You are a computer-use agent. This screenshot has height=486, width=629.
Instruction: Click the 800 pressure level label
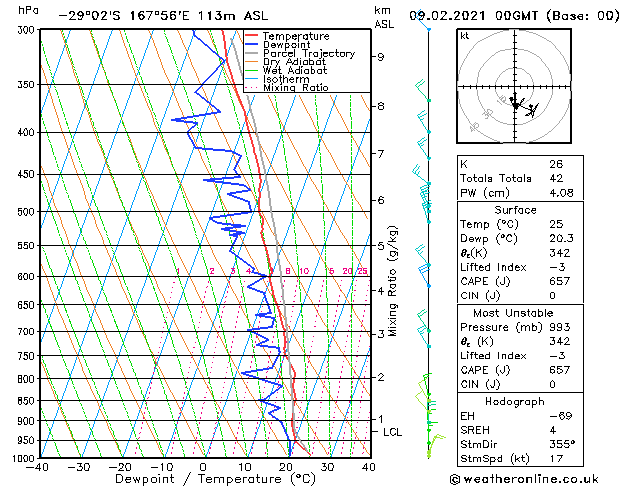28,379
